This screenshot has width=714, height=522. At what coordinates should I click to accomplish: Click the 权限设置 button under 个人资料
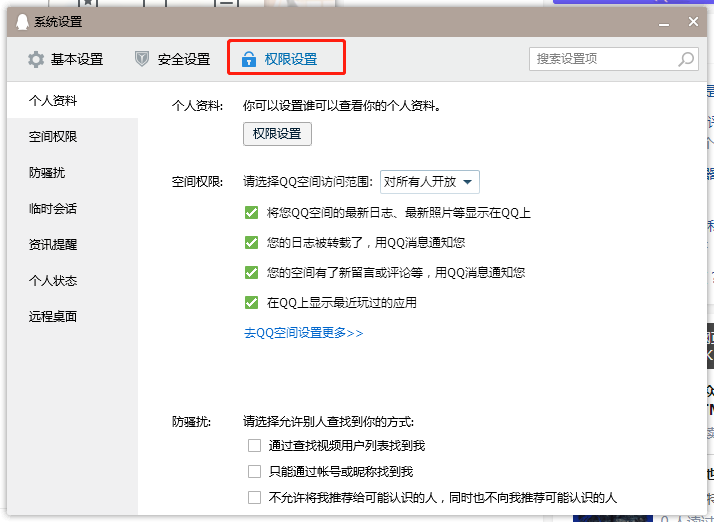point(277,134)
